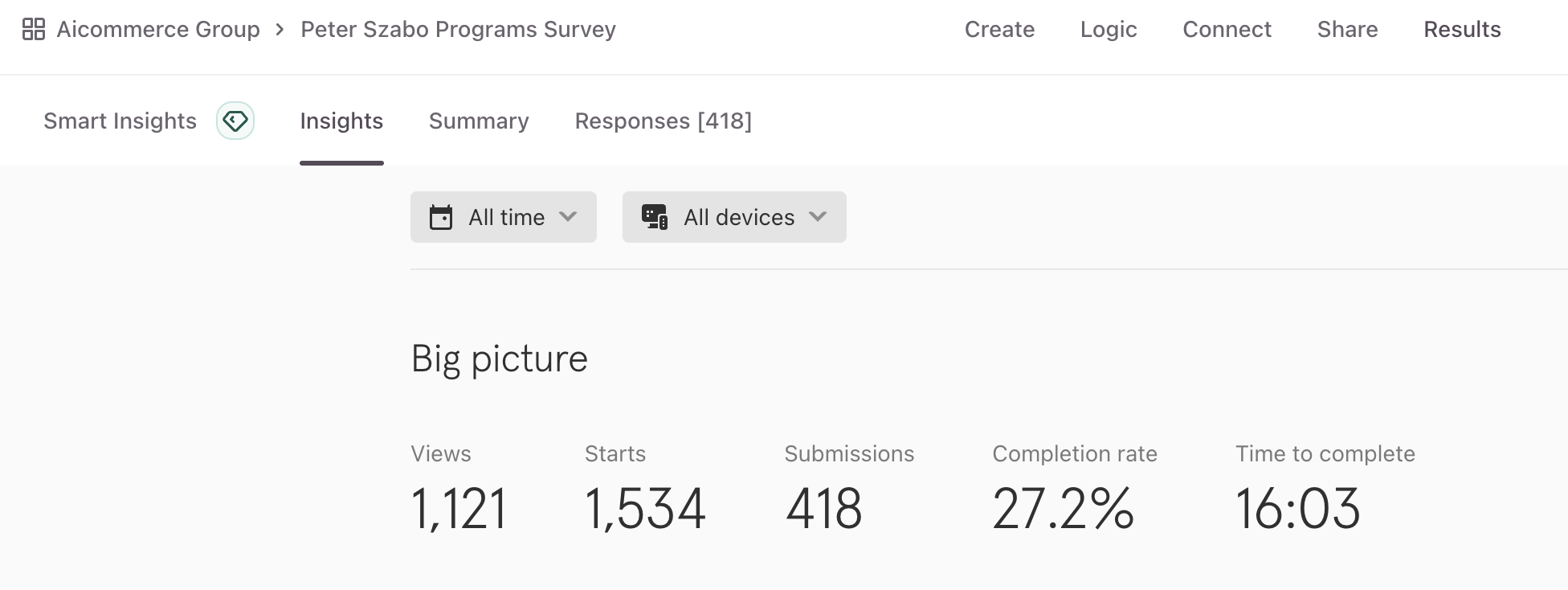Image resolution: width=1568 pixels, height=590 pixels.
Task: Click the devices icon in filter
Action: (x=654, y=217)
